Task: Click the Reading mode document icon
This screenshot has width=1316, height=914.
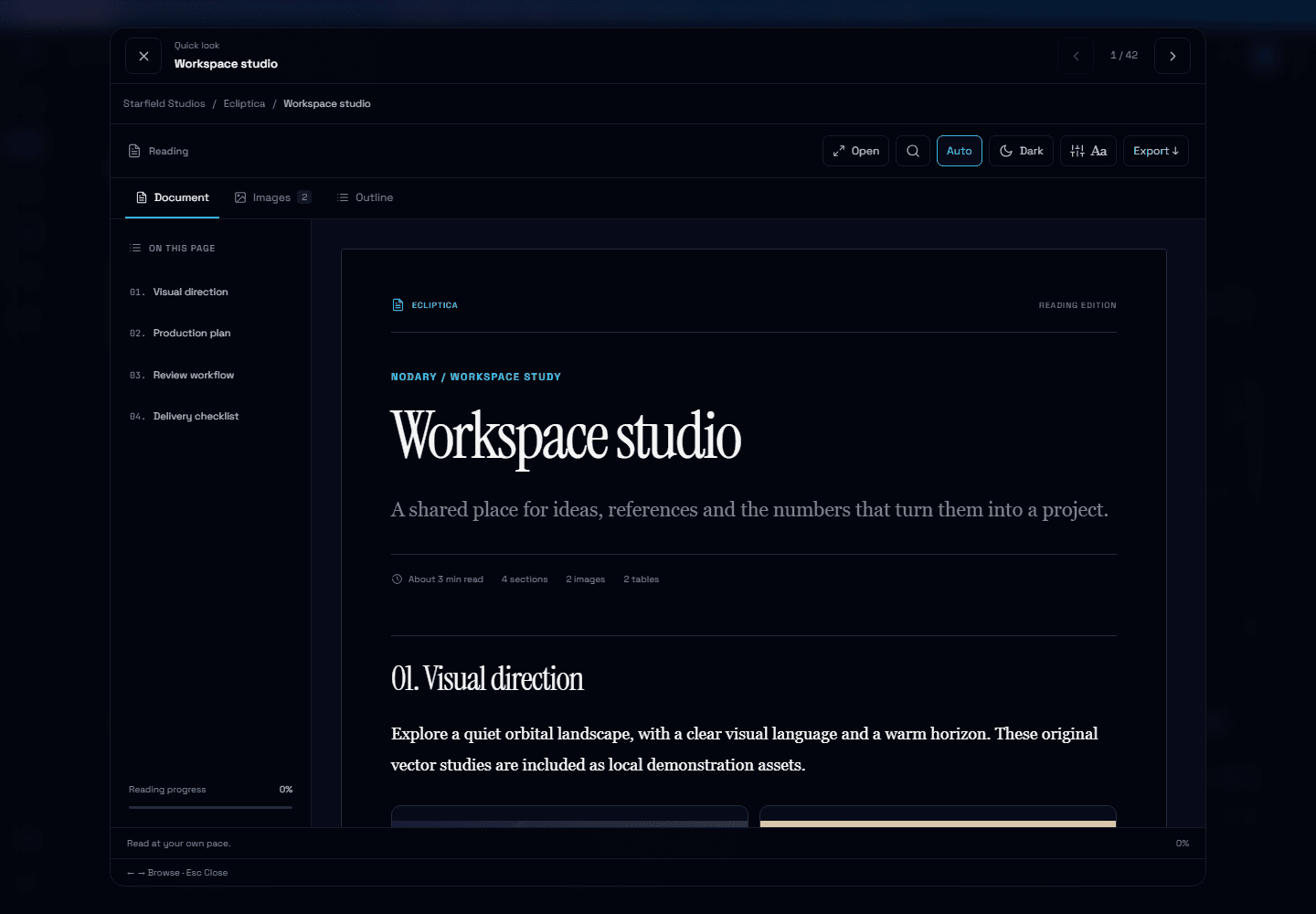Action: [x=134, y=151]
